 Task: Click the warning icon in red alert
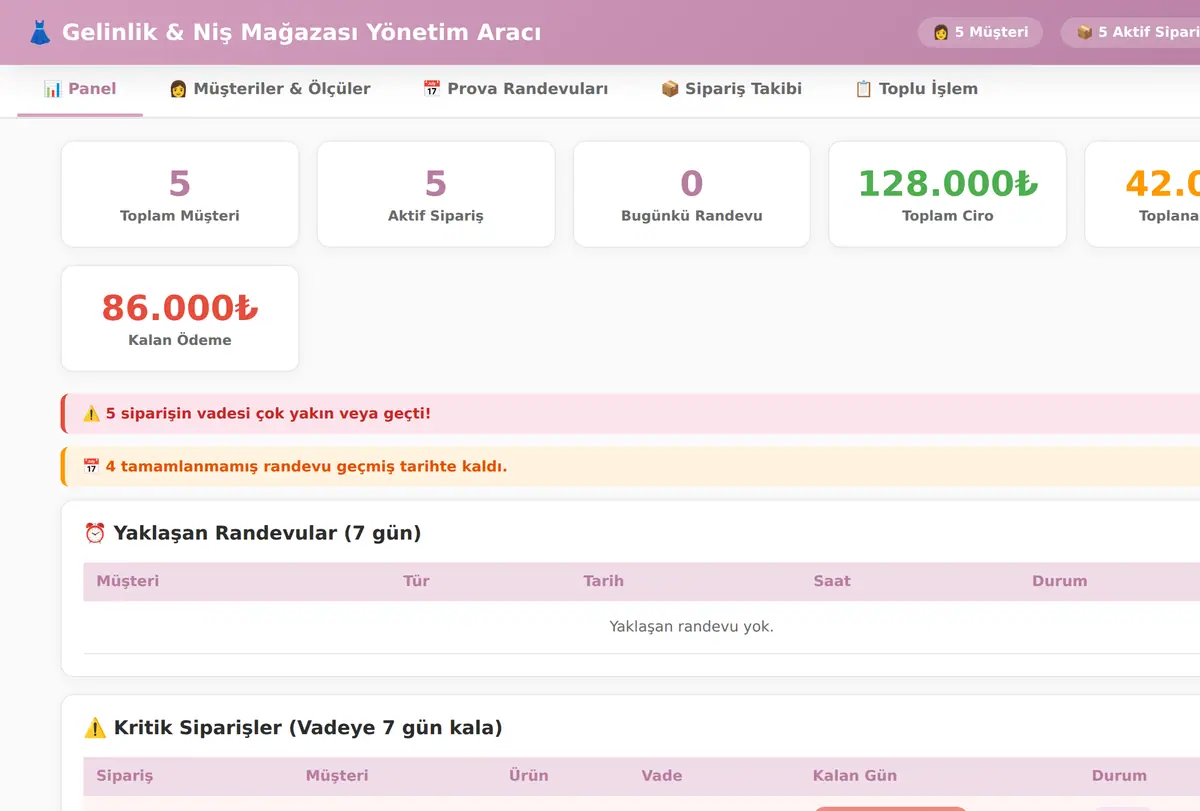[91, 413]
